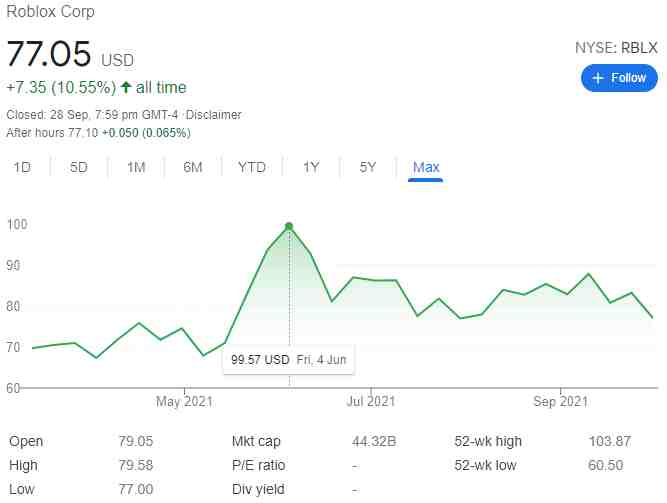
Task: Click the plus icon on Follow
Action: 598,78
